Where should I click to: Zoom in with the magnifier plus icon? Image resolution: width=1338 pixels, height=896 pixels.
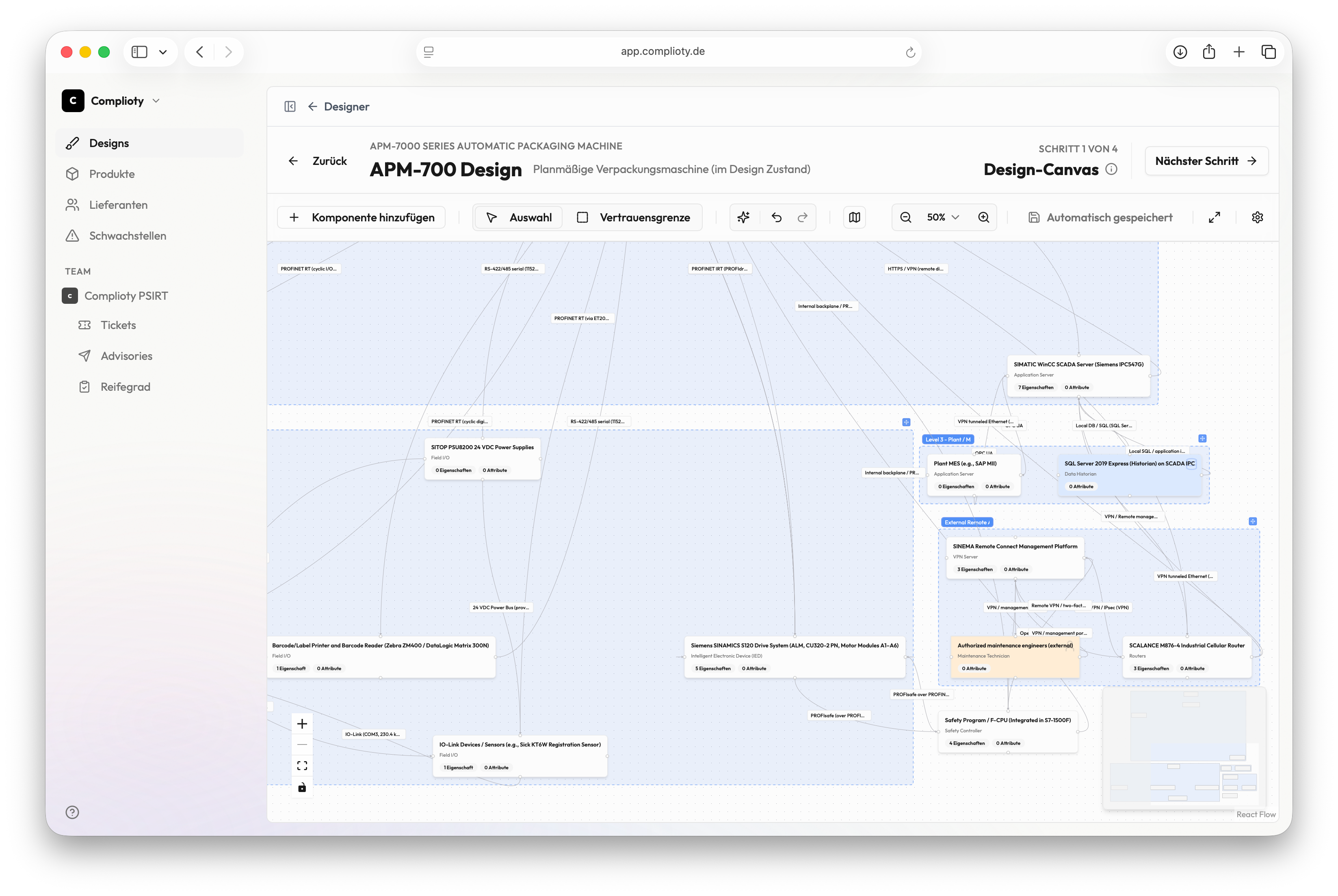point(984,217)
